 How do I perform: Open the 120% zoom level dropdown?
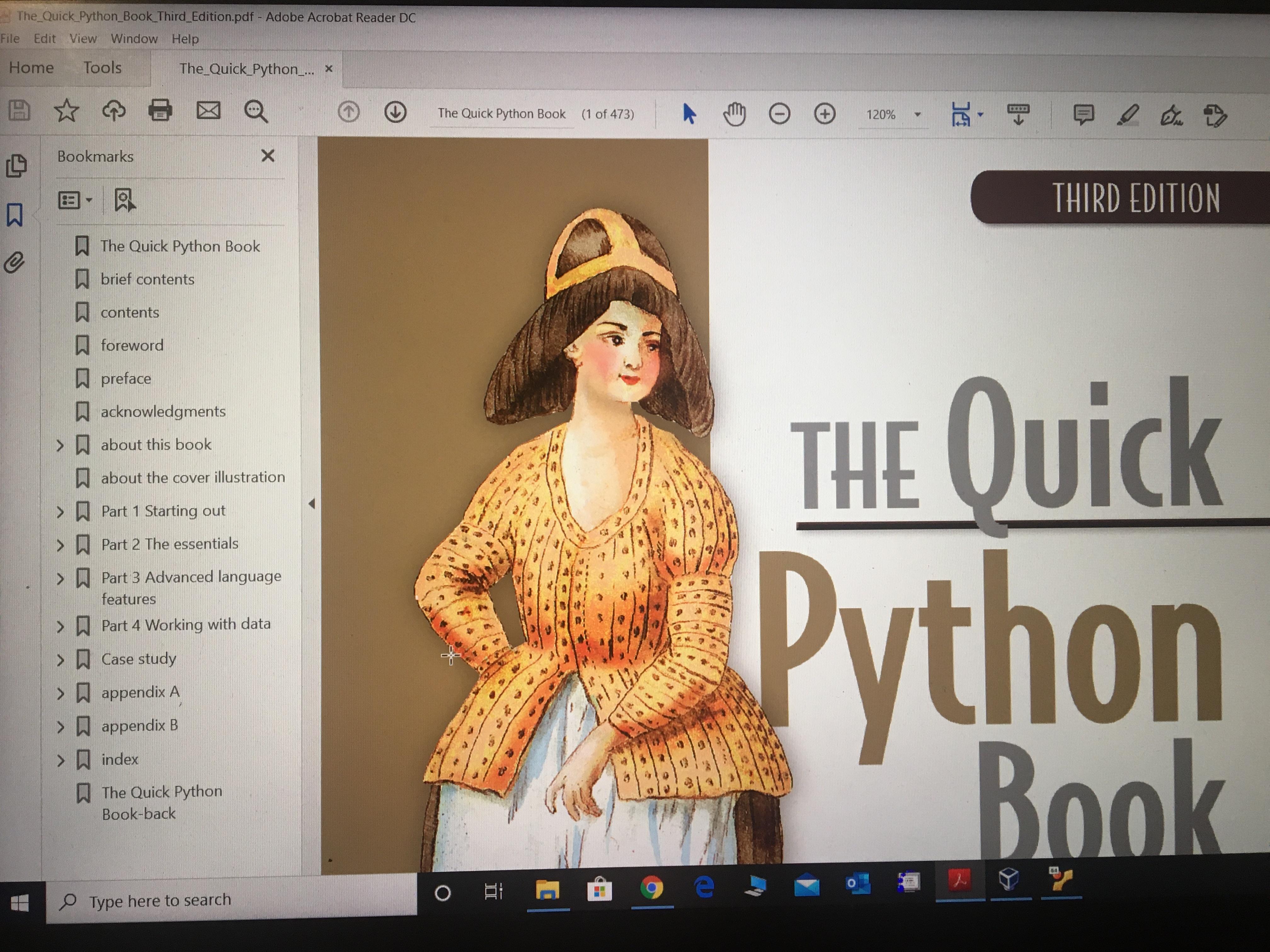point(918,115)
